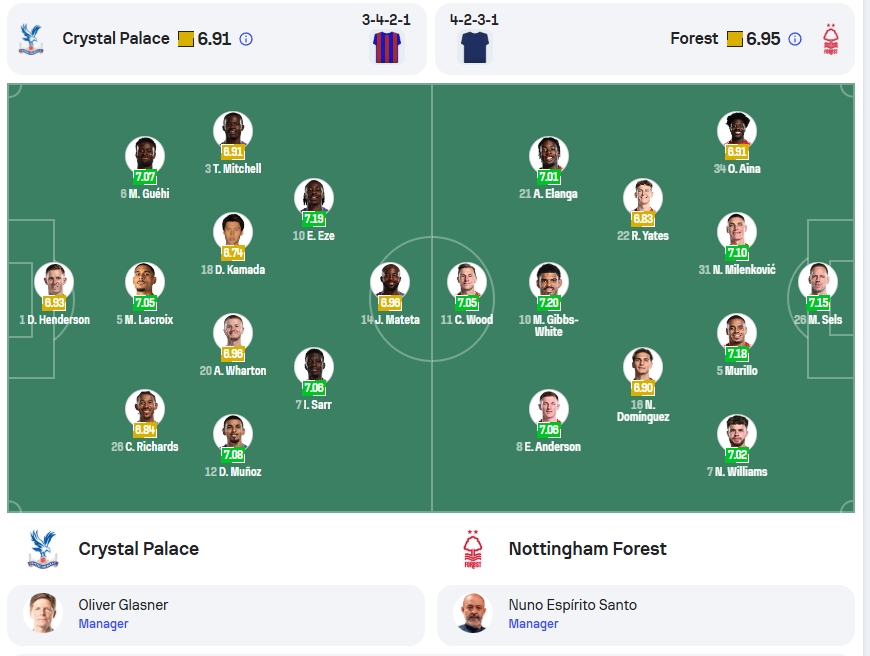Click the Nottingham Forest crest below the pitch

(473, 548)
